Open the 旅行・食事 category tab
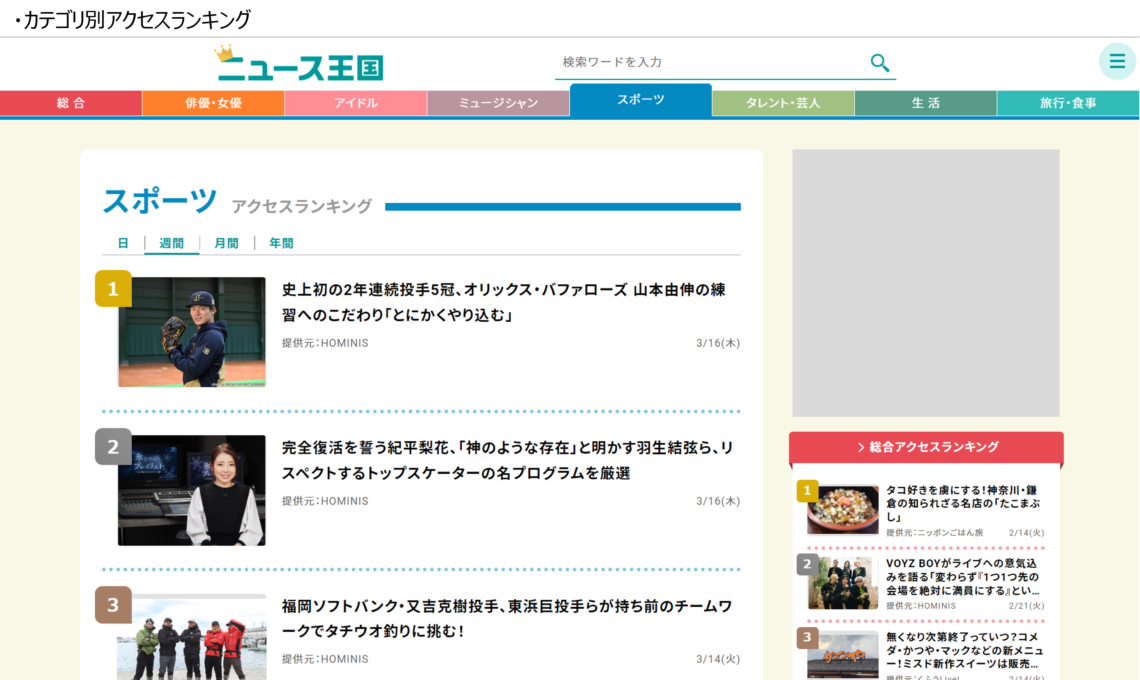 1068,103
